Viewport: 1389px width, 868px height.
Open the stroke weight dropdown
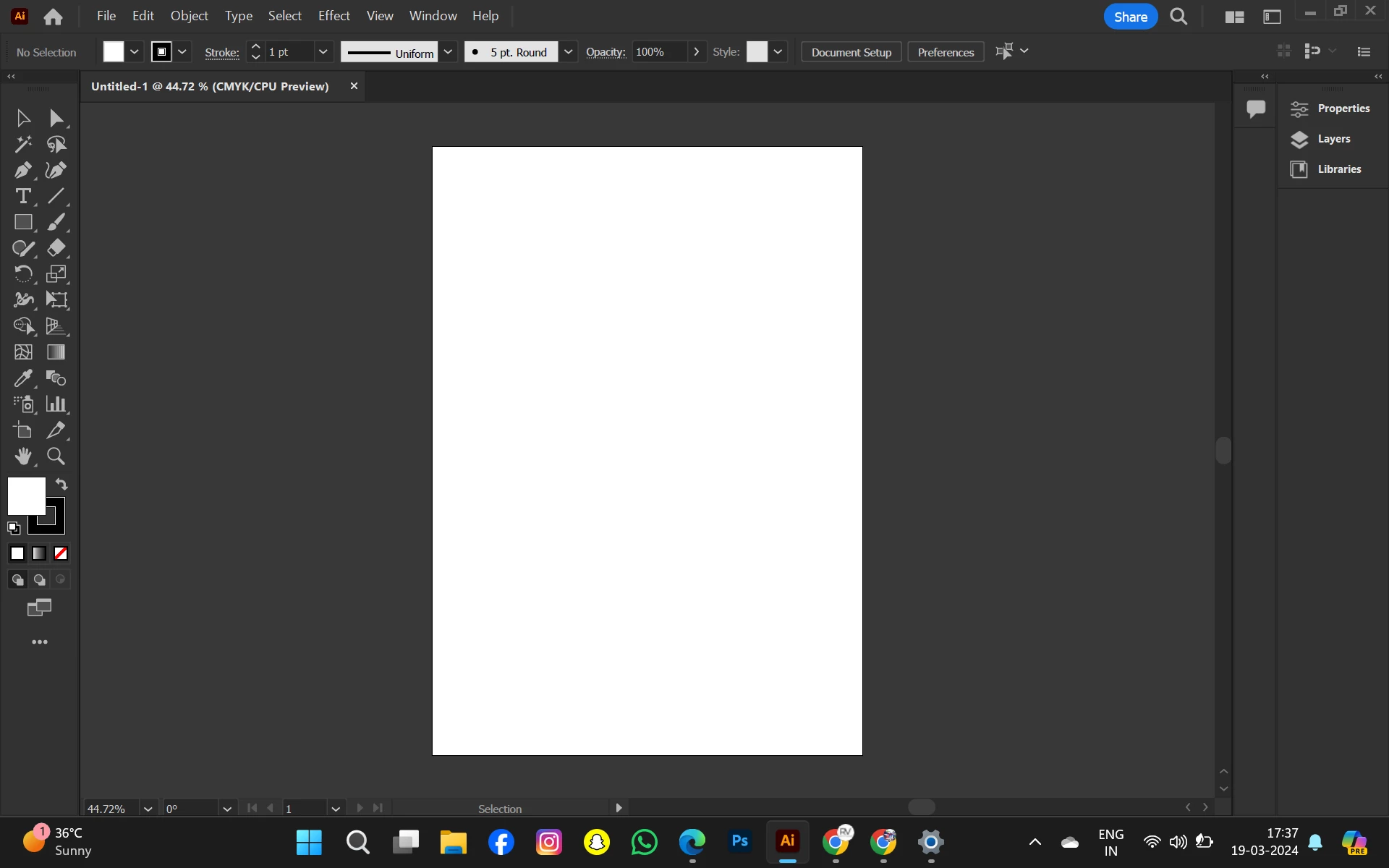tap(323, 52)
